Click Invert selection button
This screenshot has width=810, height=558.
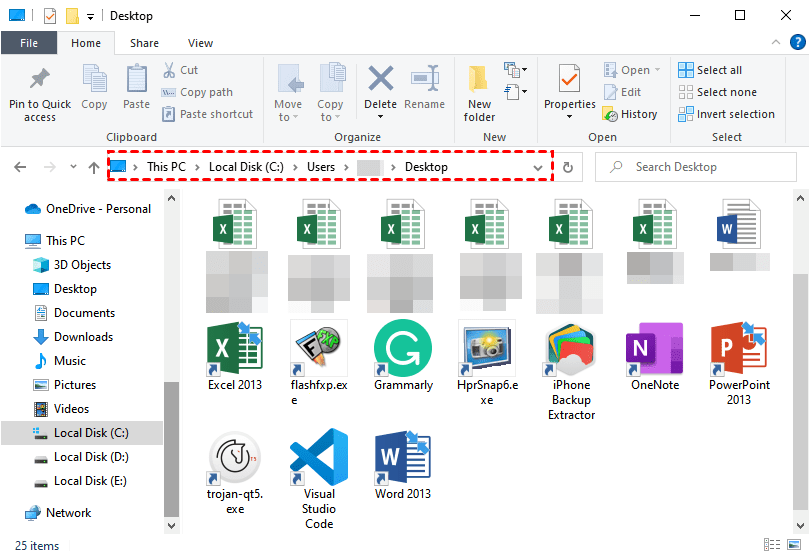[x=726, y=114]
